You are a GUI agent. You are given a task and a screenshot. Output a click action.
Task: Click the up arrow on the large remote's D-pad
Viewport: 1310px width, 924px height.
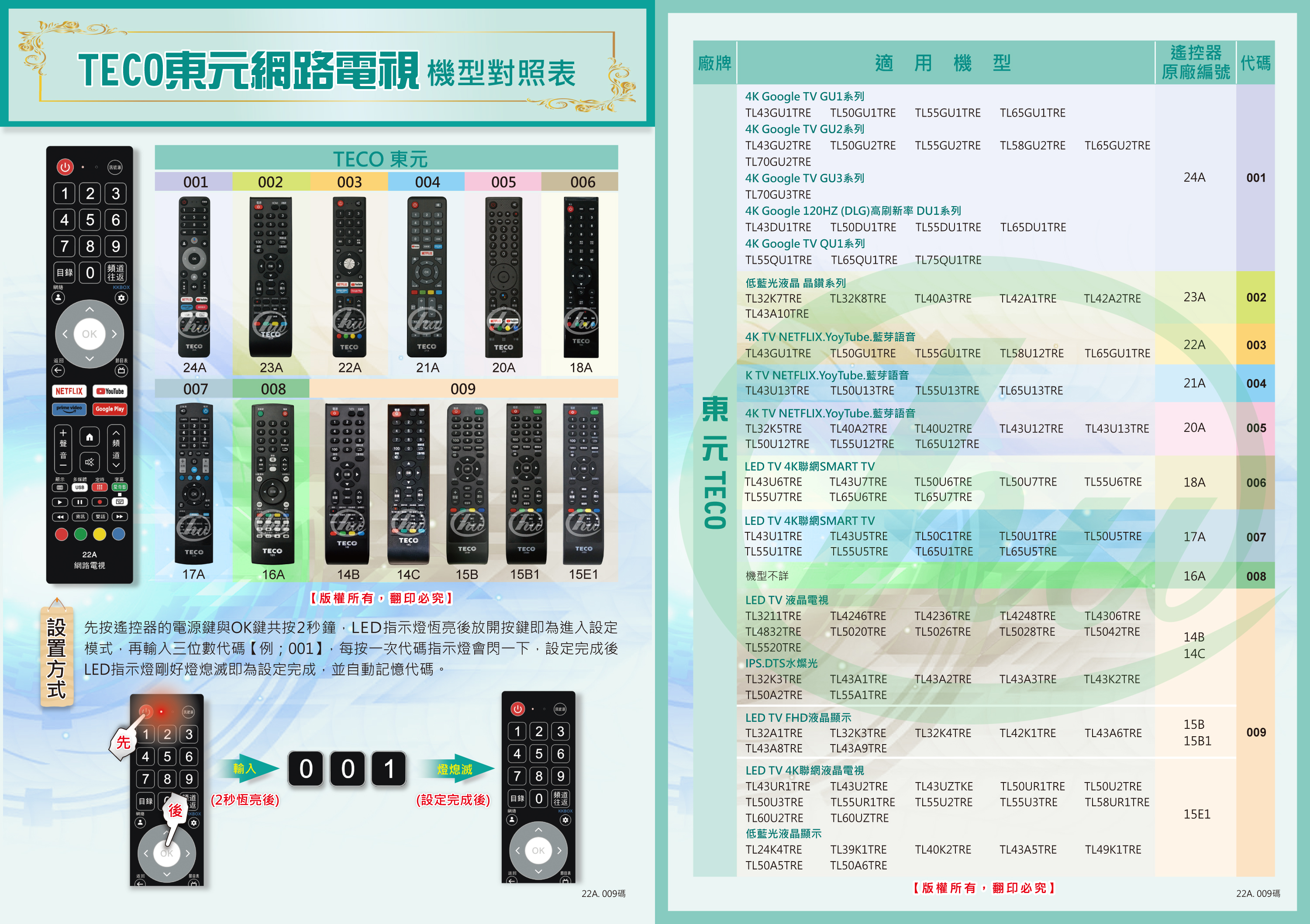tap(90, 309)
